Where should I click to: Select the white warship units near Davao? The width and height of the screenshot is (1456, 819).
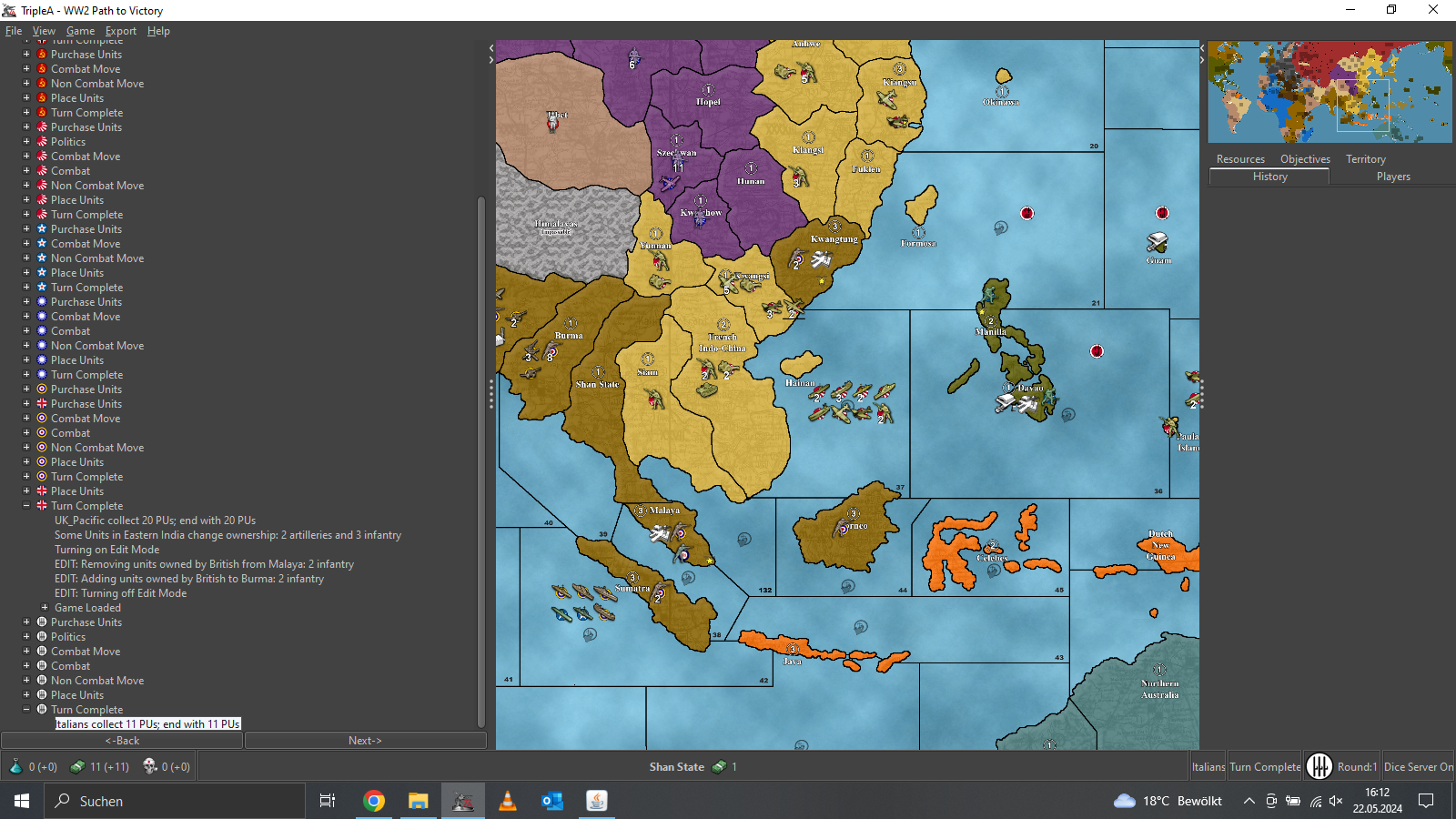(x=1017, y=402)
